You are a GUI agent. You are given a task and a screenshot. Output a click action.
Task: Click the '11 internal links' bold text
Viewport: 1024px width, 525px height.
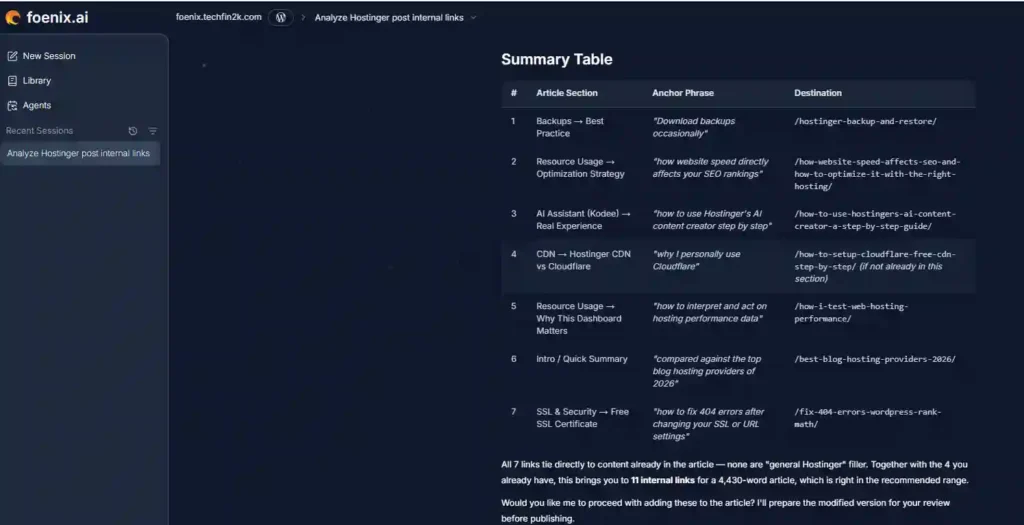coord(662,481)
